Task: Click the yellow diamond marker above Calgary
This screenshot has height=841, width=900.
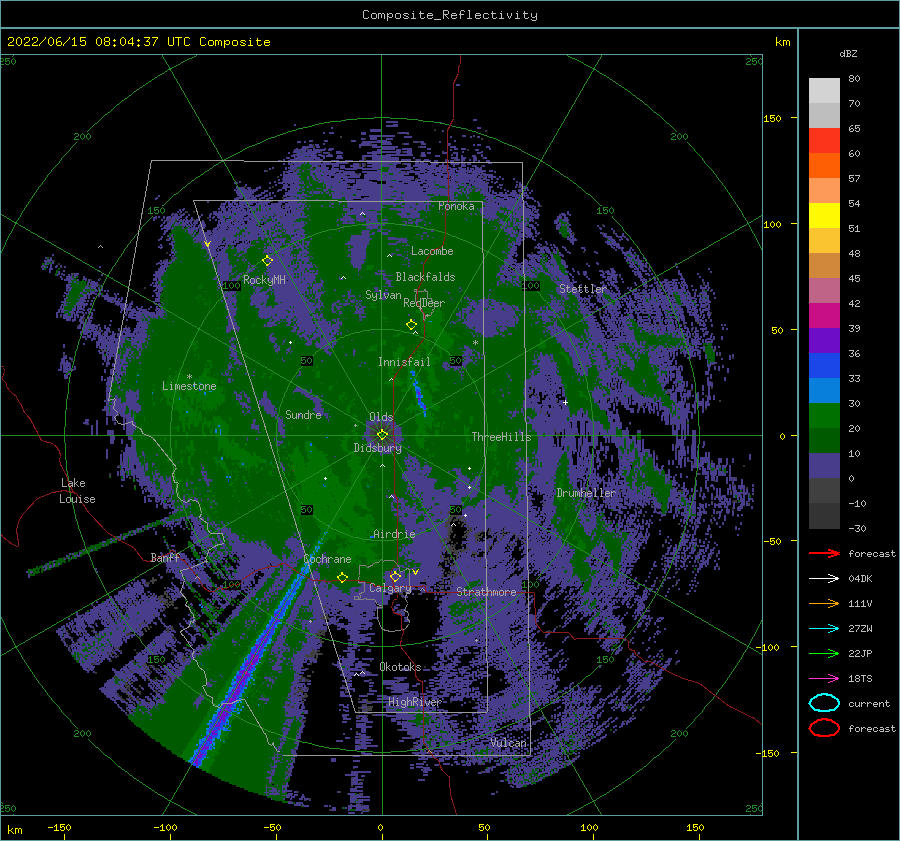Action: [x=395, y=576]
